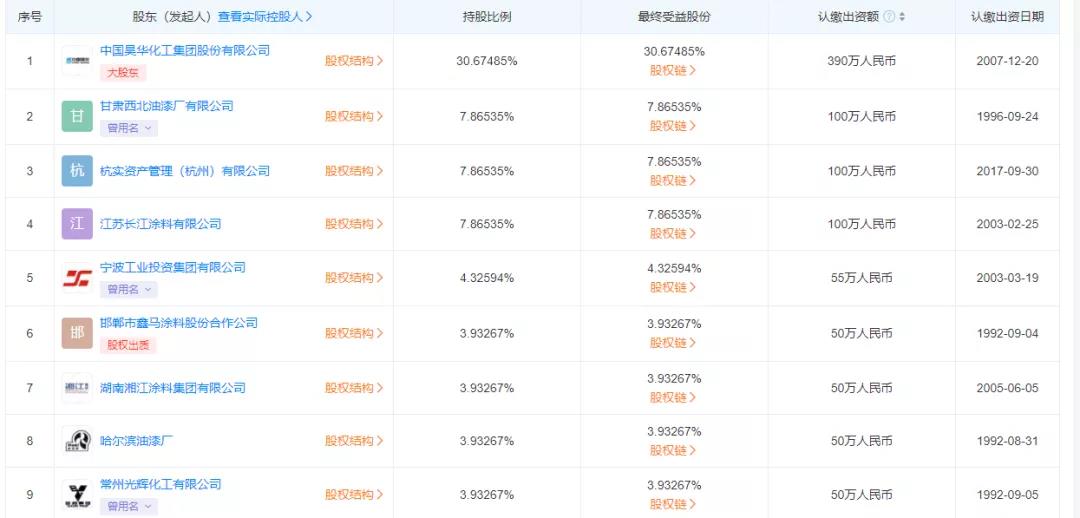Open 股权链 in 江苏长江涂料 row

pyautogui.click(x=673, y=234)
